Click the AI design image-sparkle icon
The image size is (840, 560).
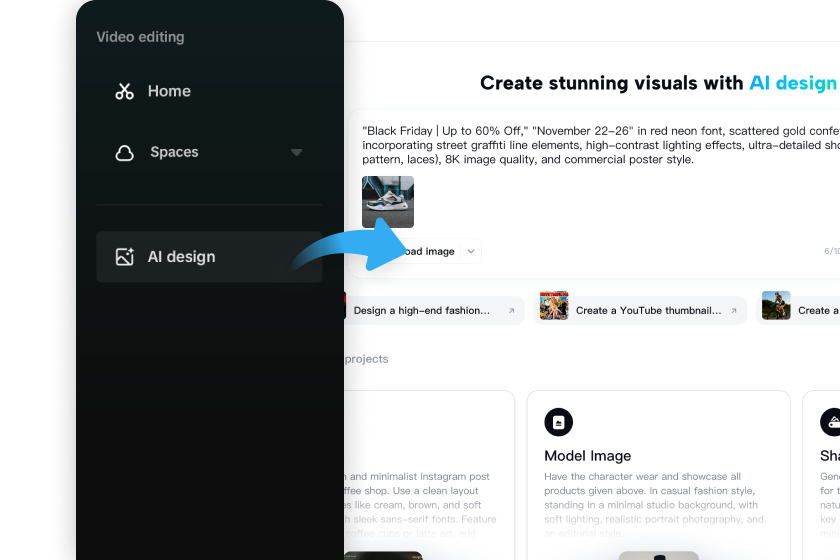(124, 257)
